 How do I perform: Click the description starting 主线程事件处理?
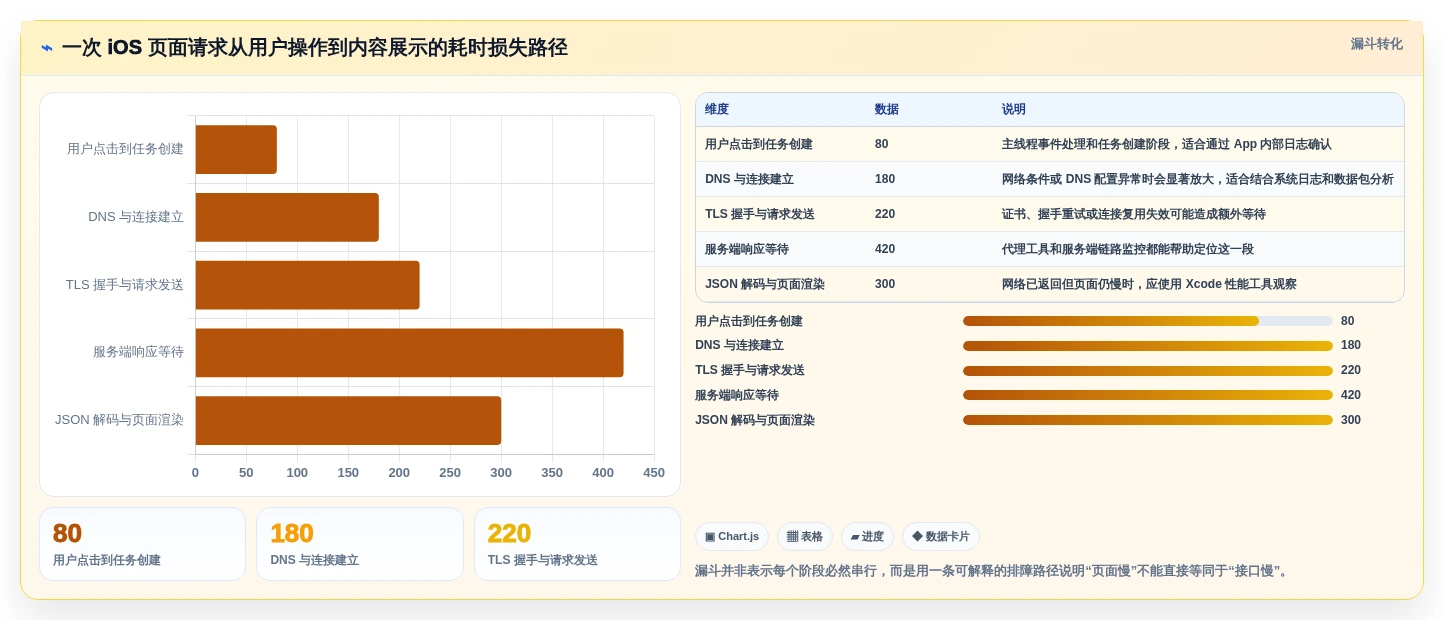pos(1167,144)
